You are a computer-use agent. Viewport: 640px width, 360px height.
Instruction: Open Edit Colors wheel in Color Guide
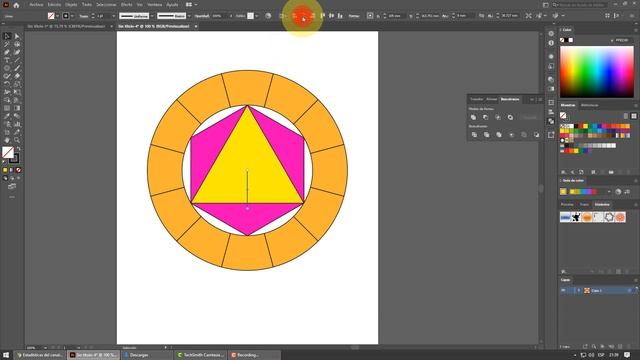tap(618, 191)
